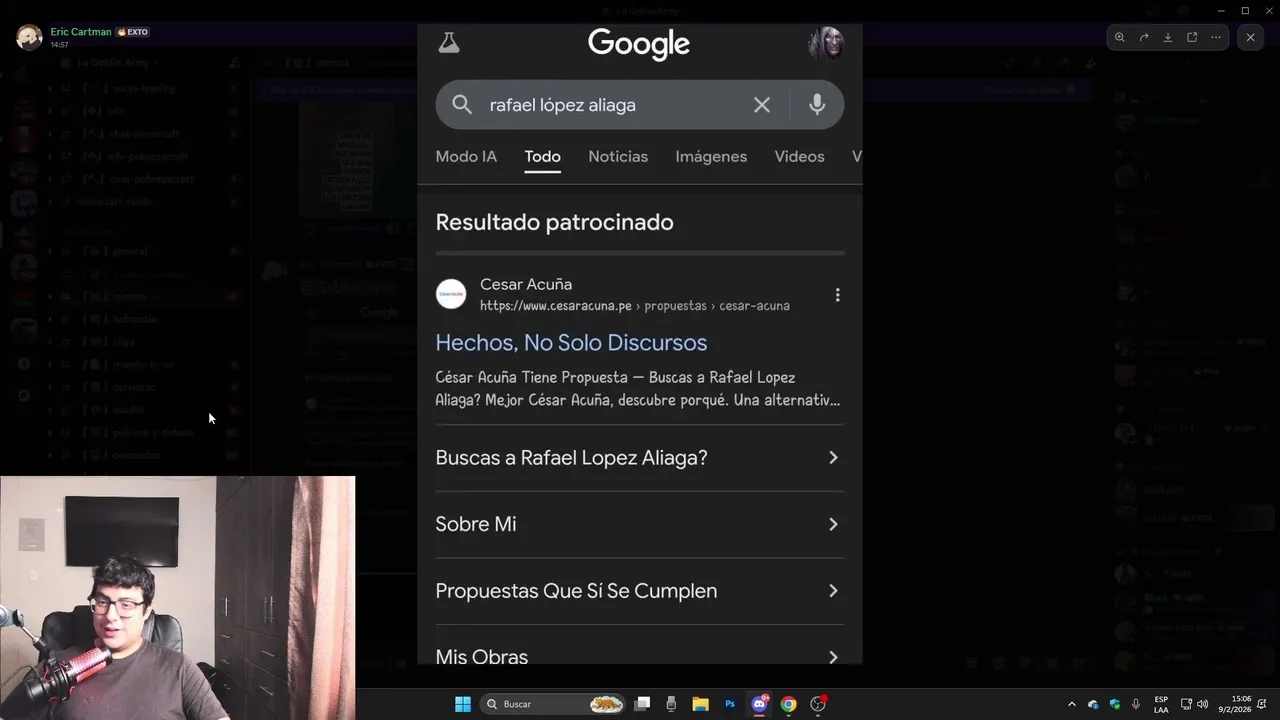Click the microphone icon in the system tray
This screenshot has height=720, width=1280.
tap(1136, 704)
